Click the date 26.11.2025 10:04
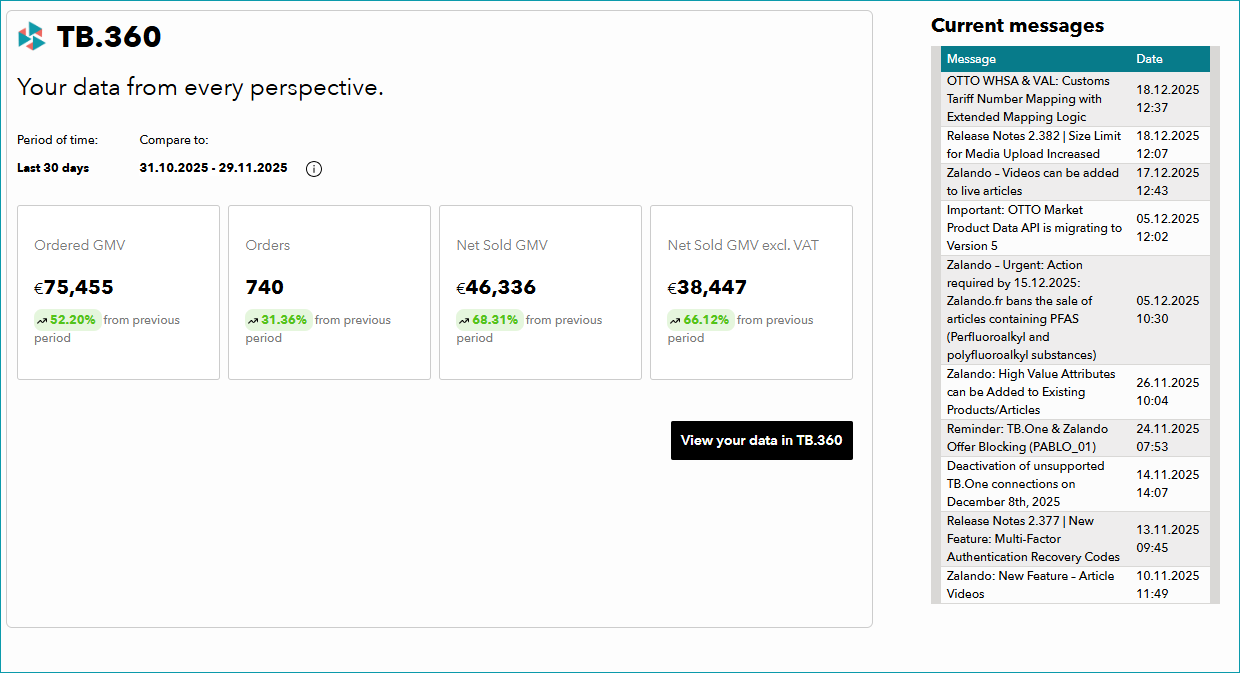This screenshot has width=1240, height=673. point(1167,392)
